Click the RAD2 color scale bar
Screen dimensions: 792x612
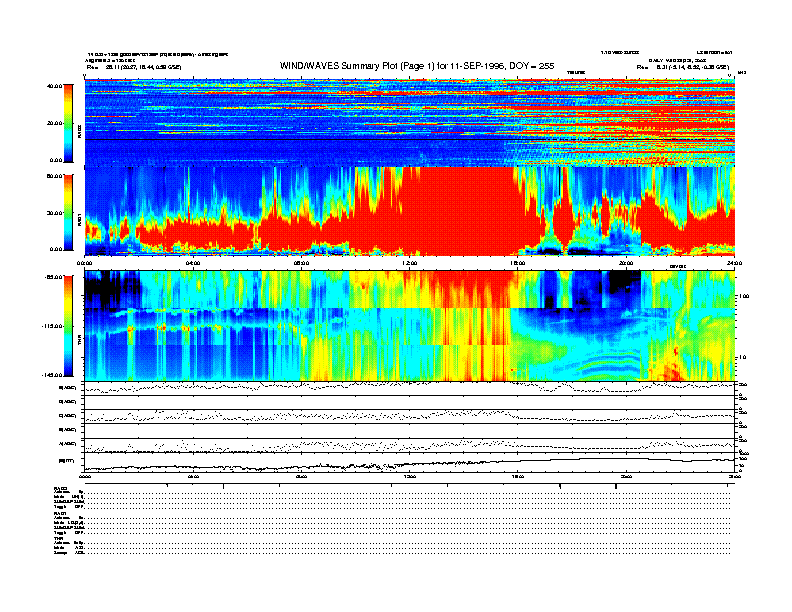coord(68,123)
